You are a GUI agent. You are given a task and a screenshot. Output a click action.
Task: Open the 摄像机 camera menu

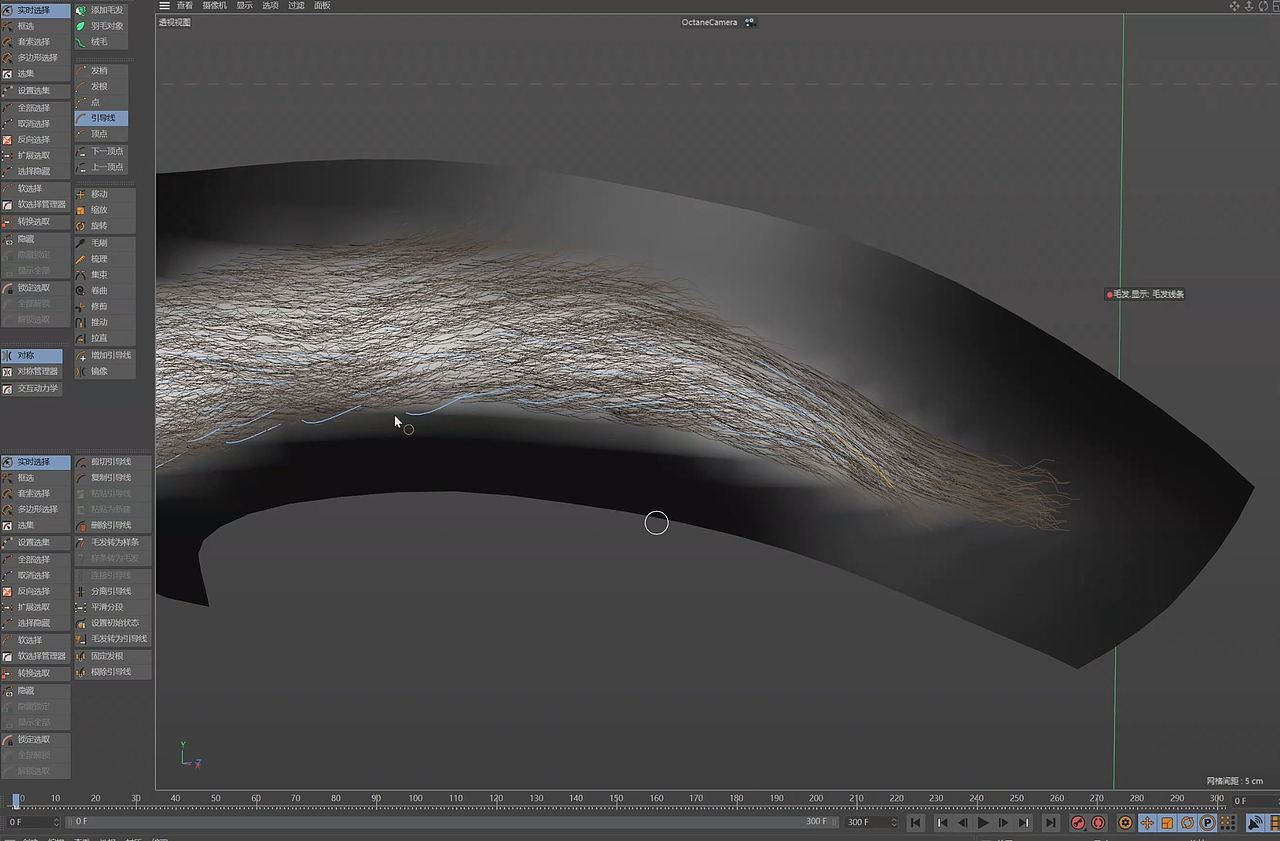pyautogui.click(x=215, y=6)
